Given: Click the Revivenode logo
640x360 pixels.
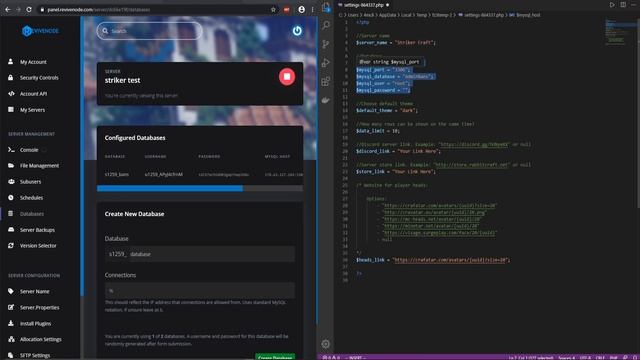Looking at the screenshot, I should 40,31.
